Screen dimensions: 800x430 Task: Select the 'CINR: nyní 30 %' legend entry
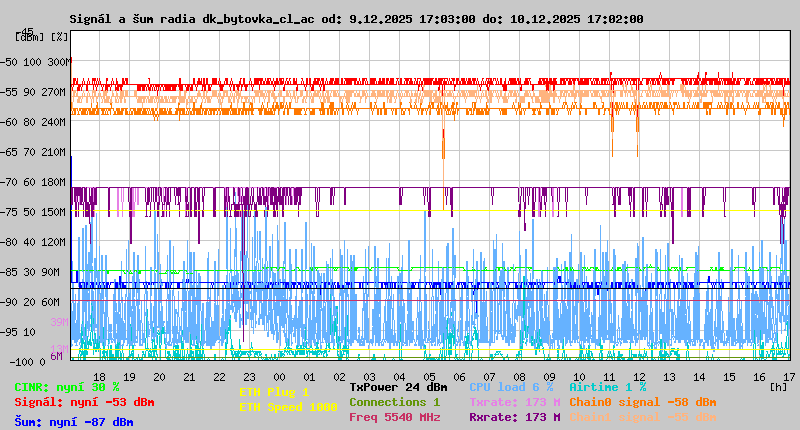click(67, 387)
